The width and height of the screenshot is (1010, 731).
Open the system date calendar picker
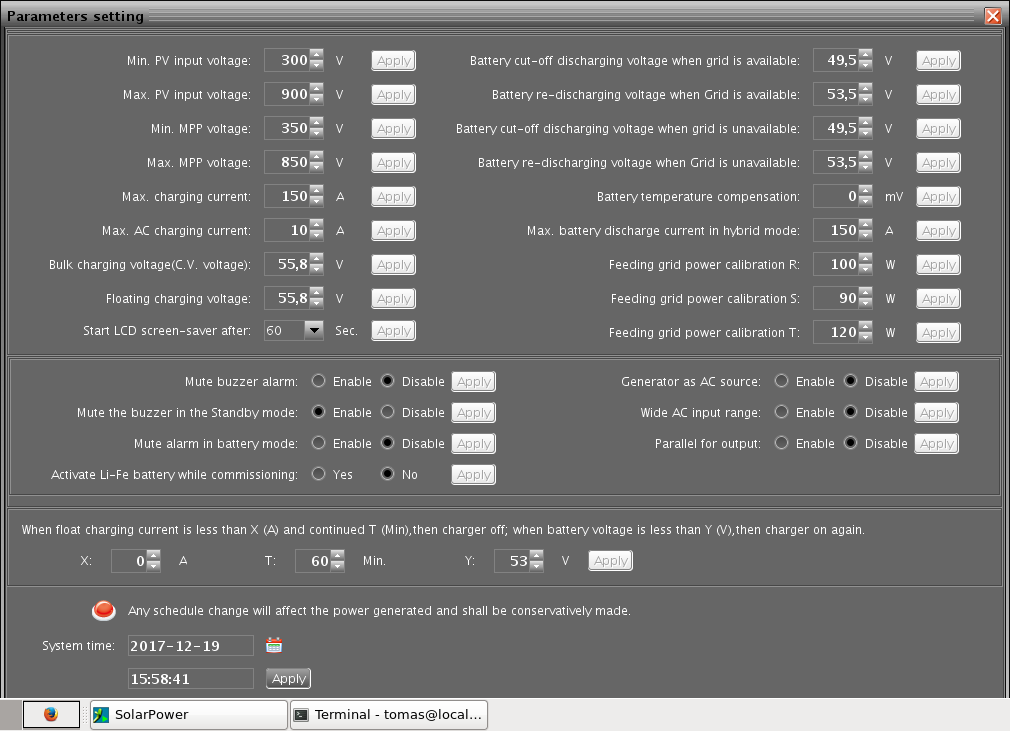[274, 645]
